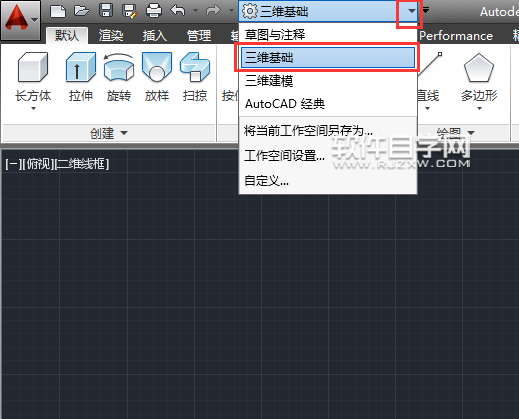Select the Box (长方体) tool
This screenshot has width=519, height=419.
pos(33,77)
